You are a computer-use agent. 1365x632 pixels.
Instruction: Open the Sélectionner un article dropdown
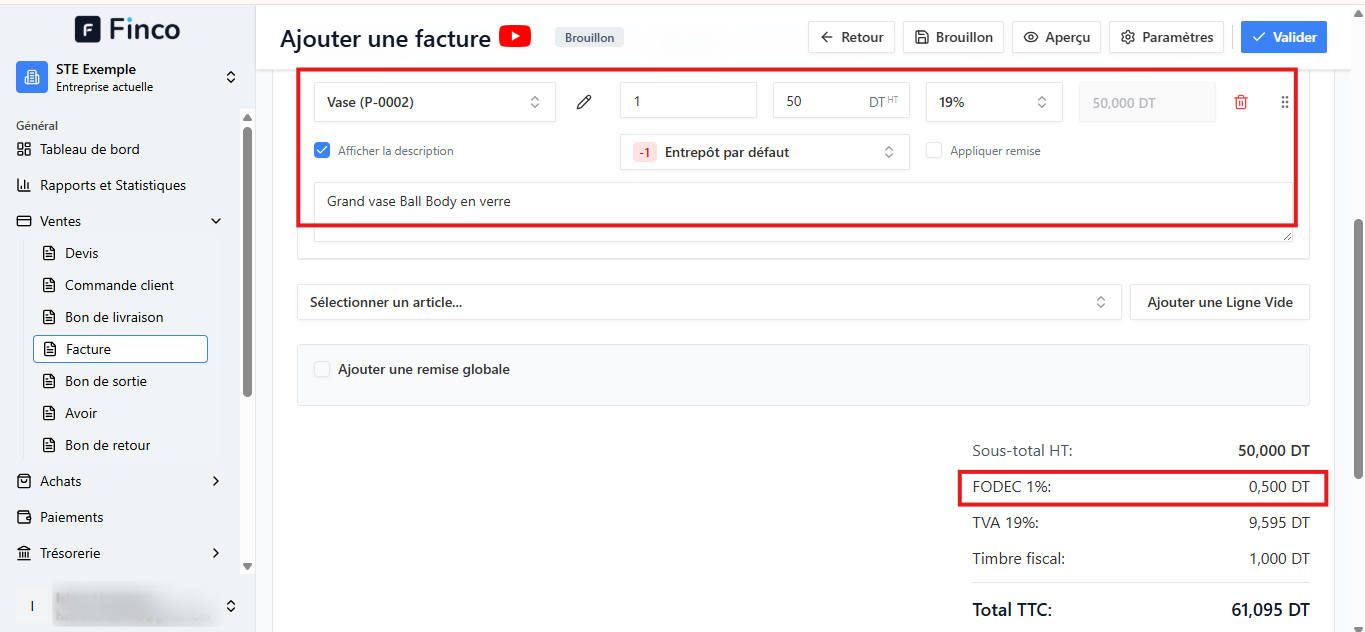click(709, 302)
